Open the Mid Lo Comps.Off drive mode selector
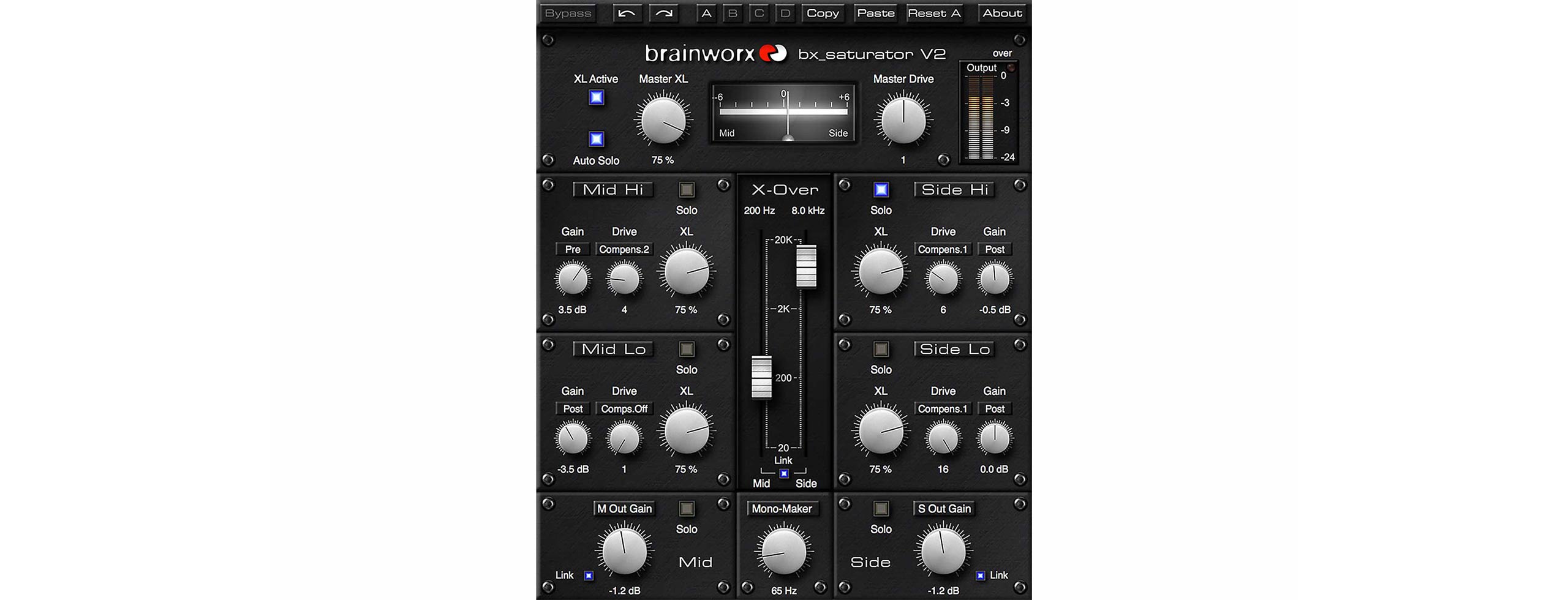This screenshot has height=600, width=1568. coord(624,409)
